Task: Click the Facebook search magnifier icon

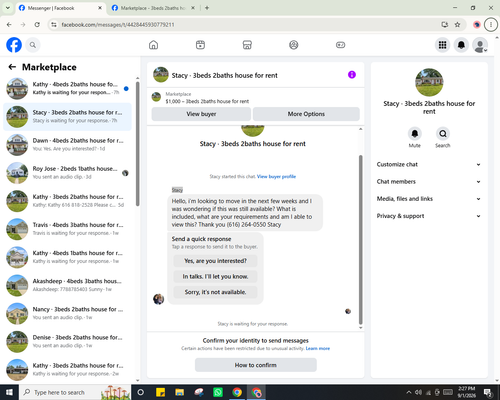Action: pyautogui.click(x=33, y=45)
